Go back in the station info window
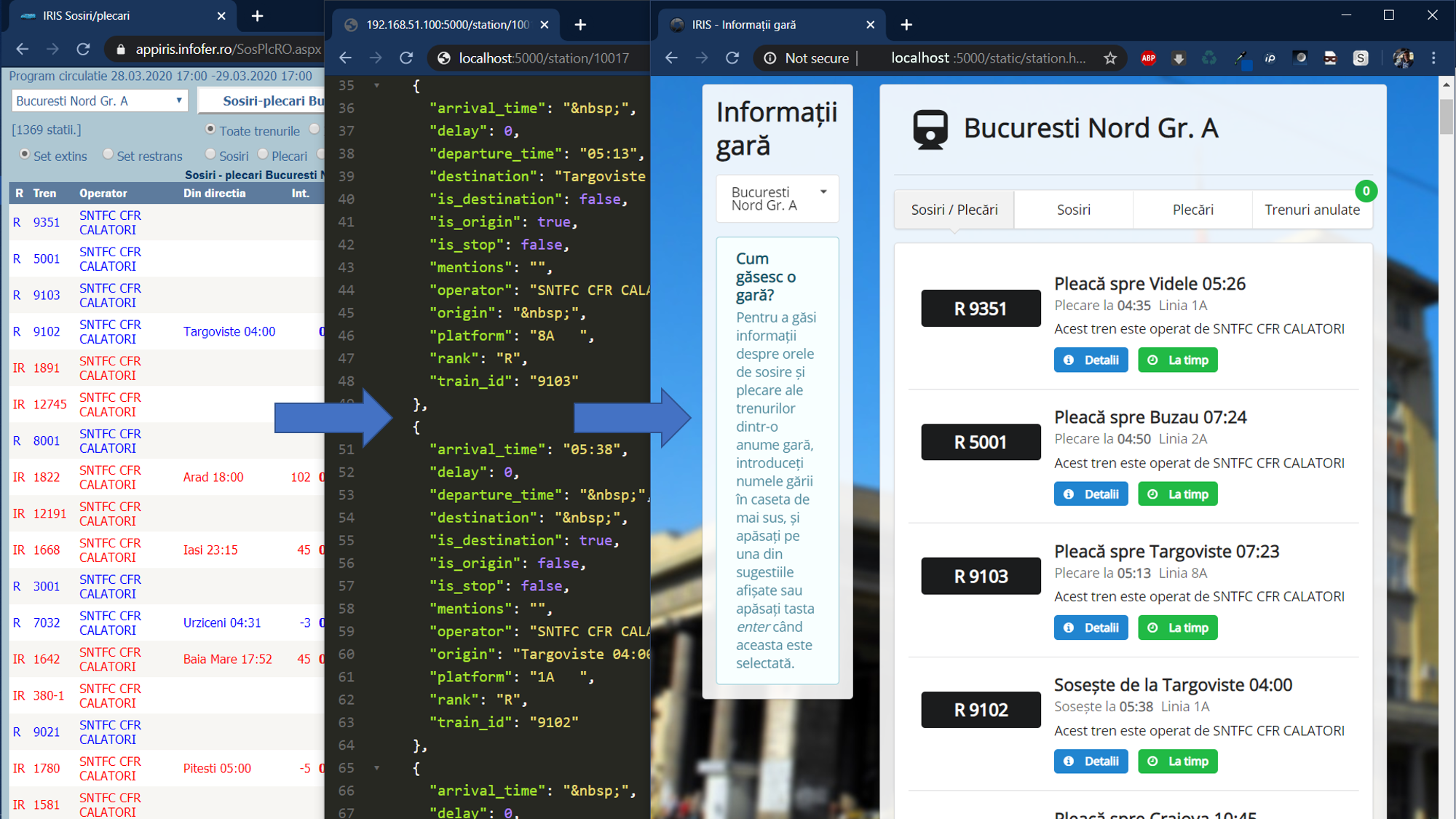Screen dimensions: 1456x819 tap(671, 58)
